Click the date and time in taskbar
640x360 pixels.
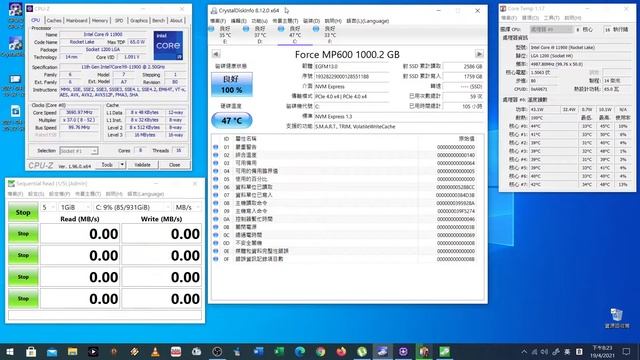click(602, 351)
